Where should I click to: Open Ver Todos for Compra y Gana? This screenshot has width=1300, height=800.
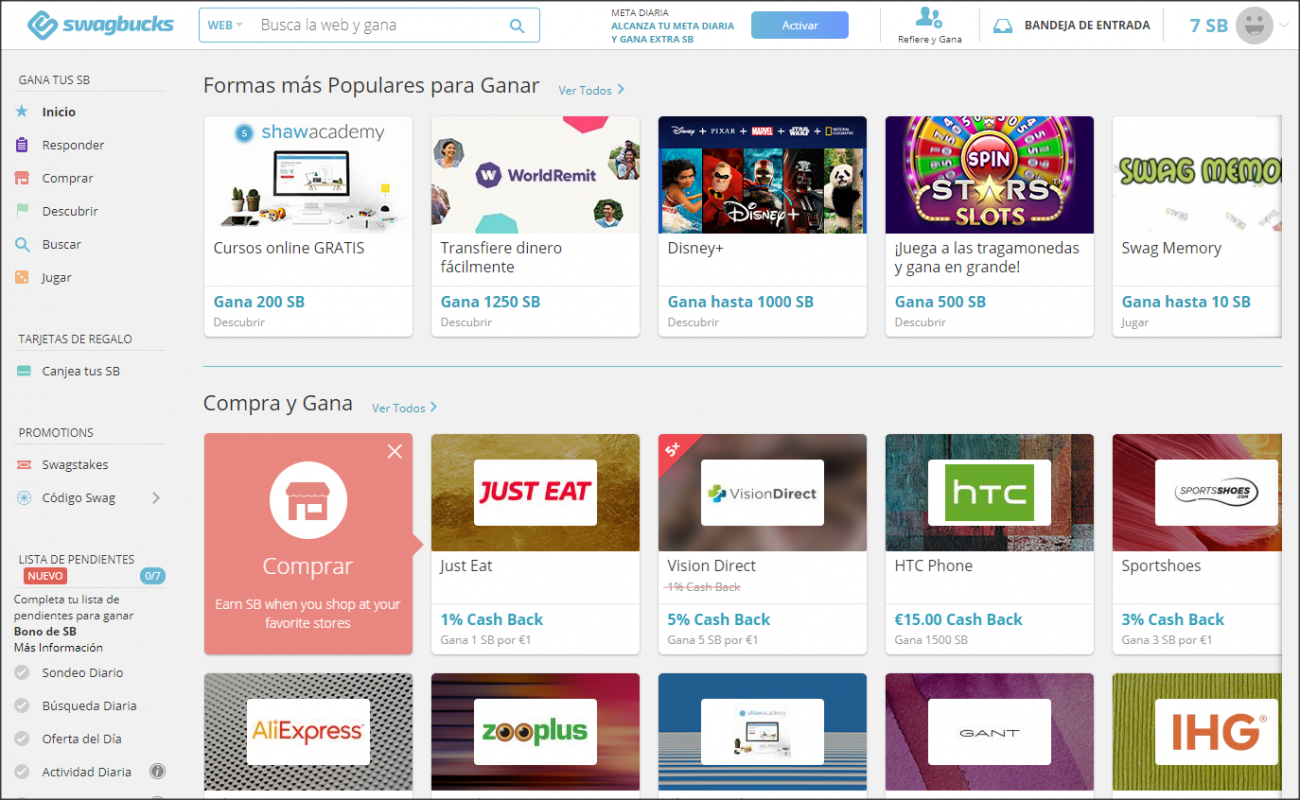pos(404,408)
